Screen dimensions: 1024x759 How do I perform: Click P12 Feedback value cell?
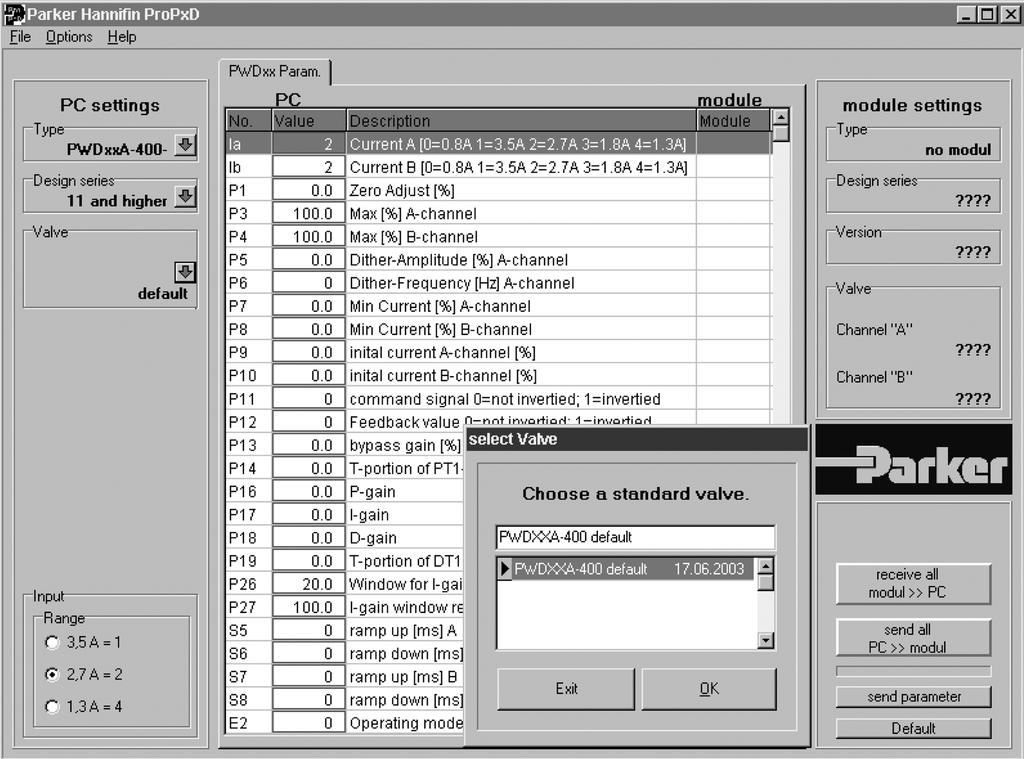[308, 422]
